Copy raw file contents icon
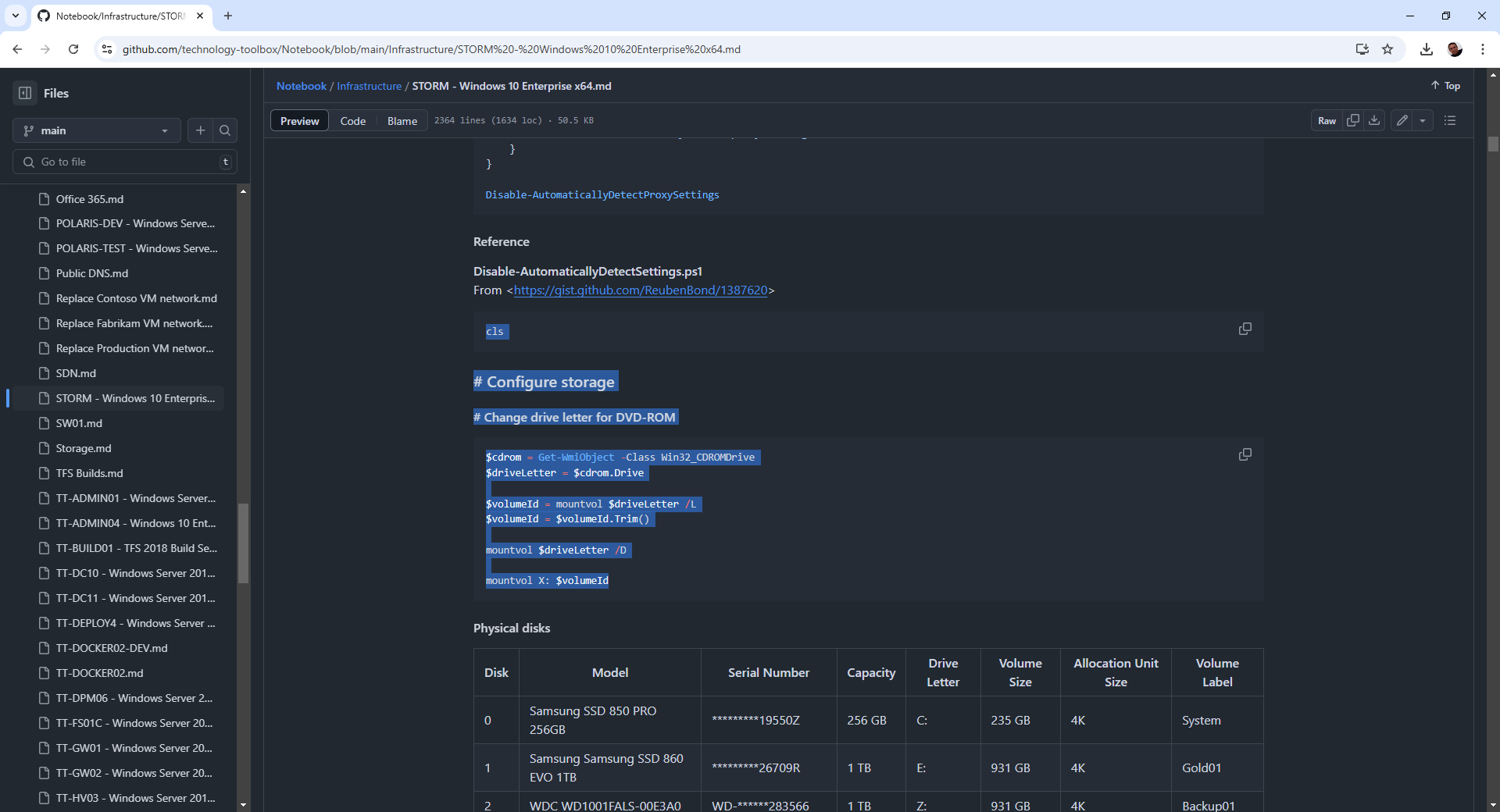1500x812 pixels. 1353,120
